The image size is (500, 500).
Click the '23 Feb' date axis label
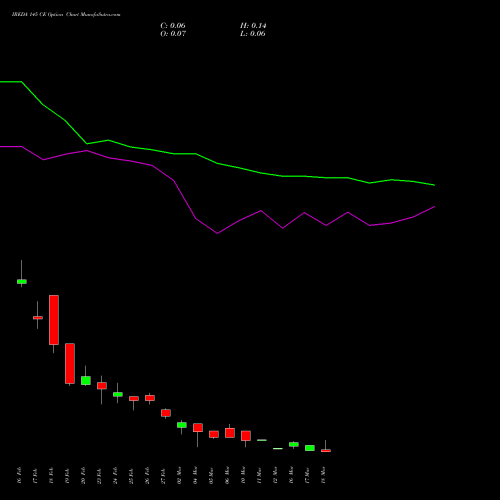pos(99,475)
